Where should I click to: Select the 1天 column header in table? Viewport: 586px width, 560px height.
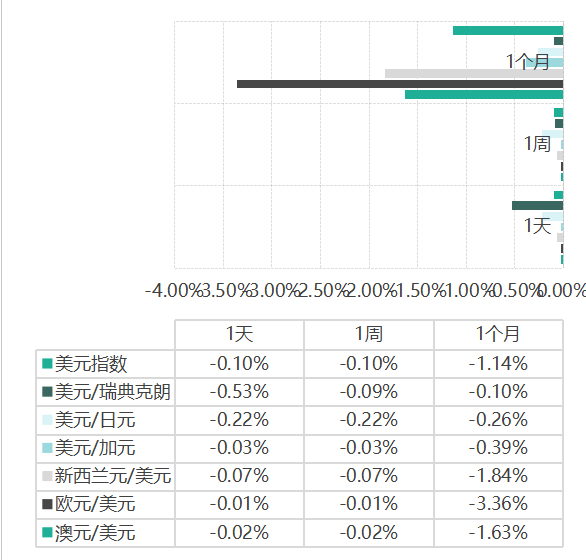240,334
